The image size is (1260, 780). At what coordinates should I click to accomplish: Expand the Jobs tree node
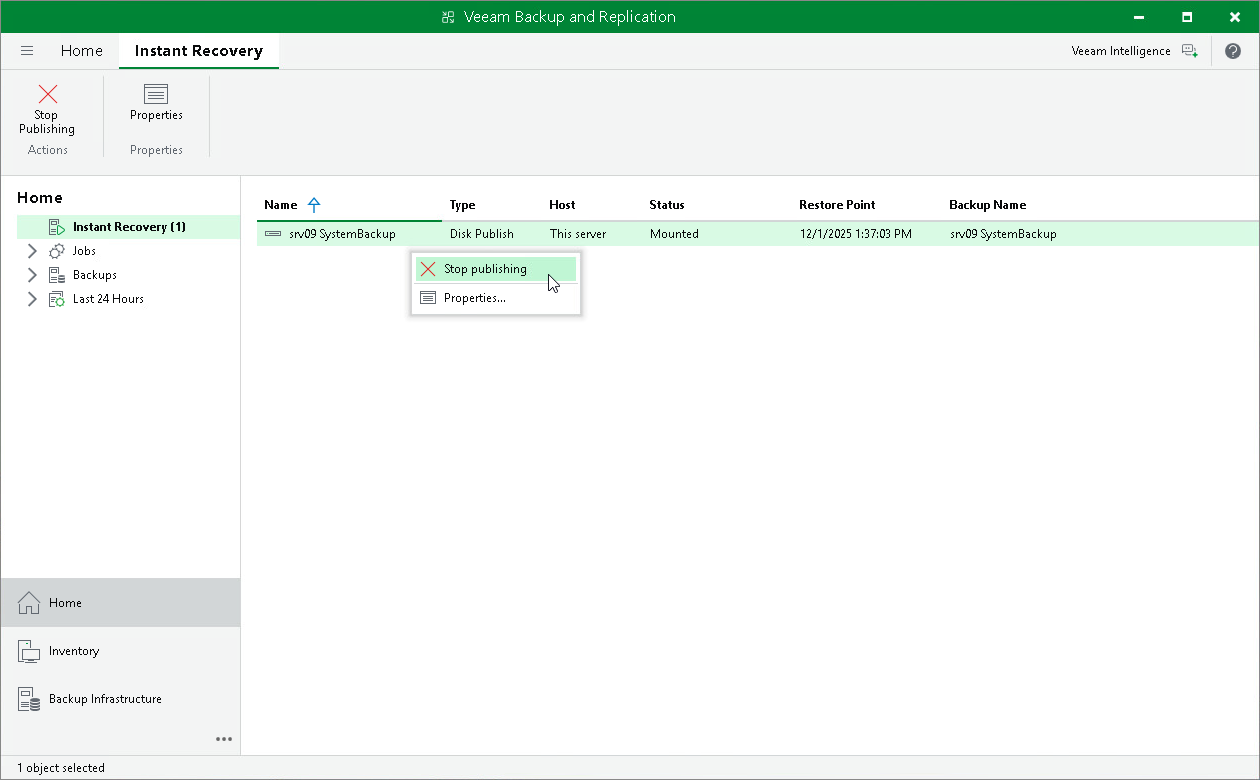[32, 250]
